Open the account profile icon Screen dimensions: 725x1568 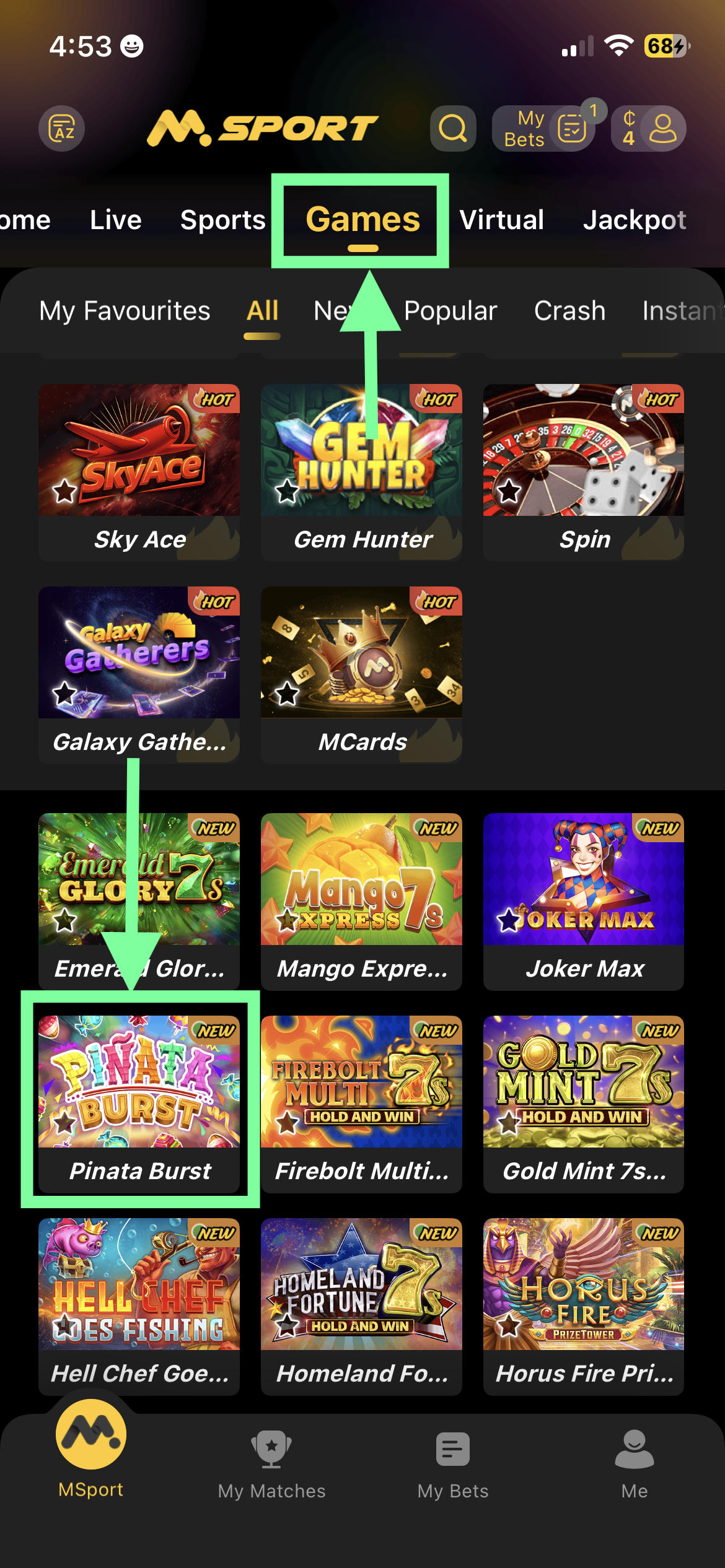[x=662, y=128]
